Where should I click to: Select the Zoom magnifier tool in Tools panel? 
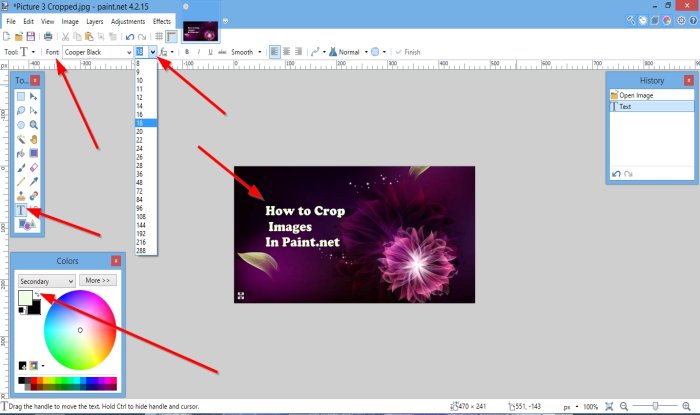coord(33,125)
